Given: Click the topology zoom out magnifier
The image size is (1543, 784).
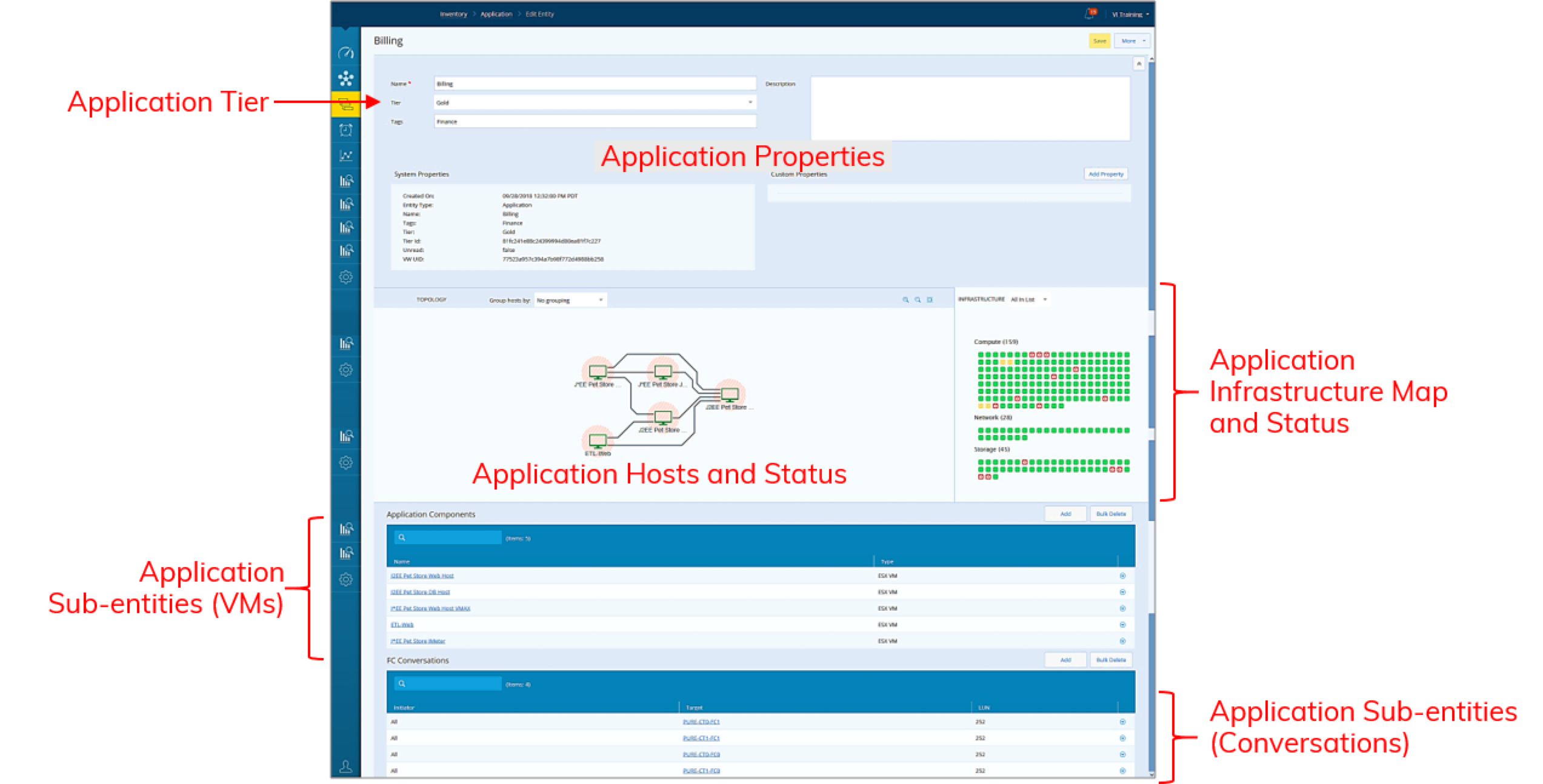Looking at the screenshot, I should point(918,300).
